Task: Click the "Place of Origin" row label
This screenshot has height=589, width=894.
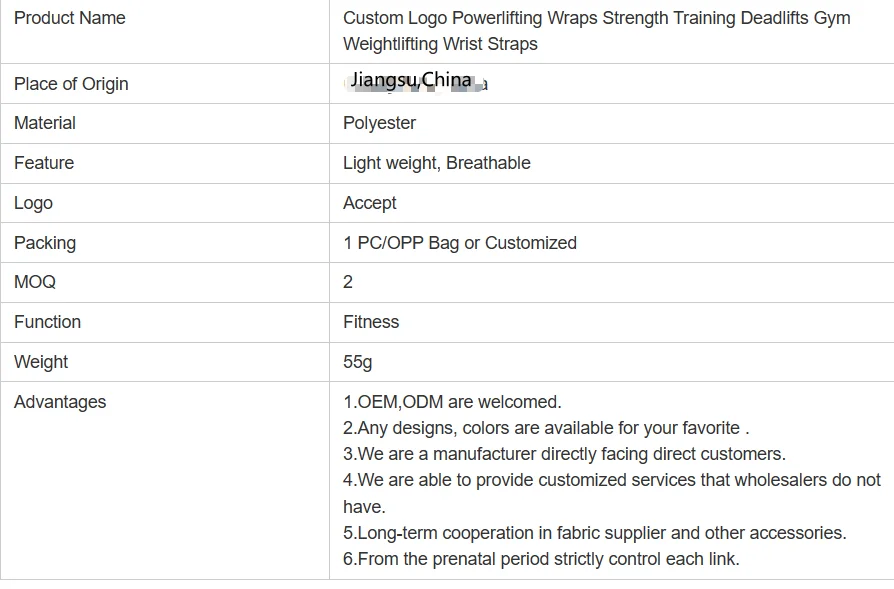Action: coord(71,84)
